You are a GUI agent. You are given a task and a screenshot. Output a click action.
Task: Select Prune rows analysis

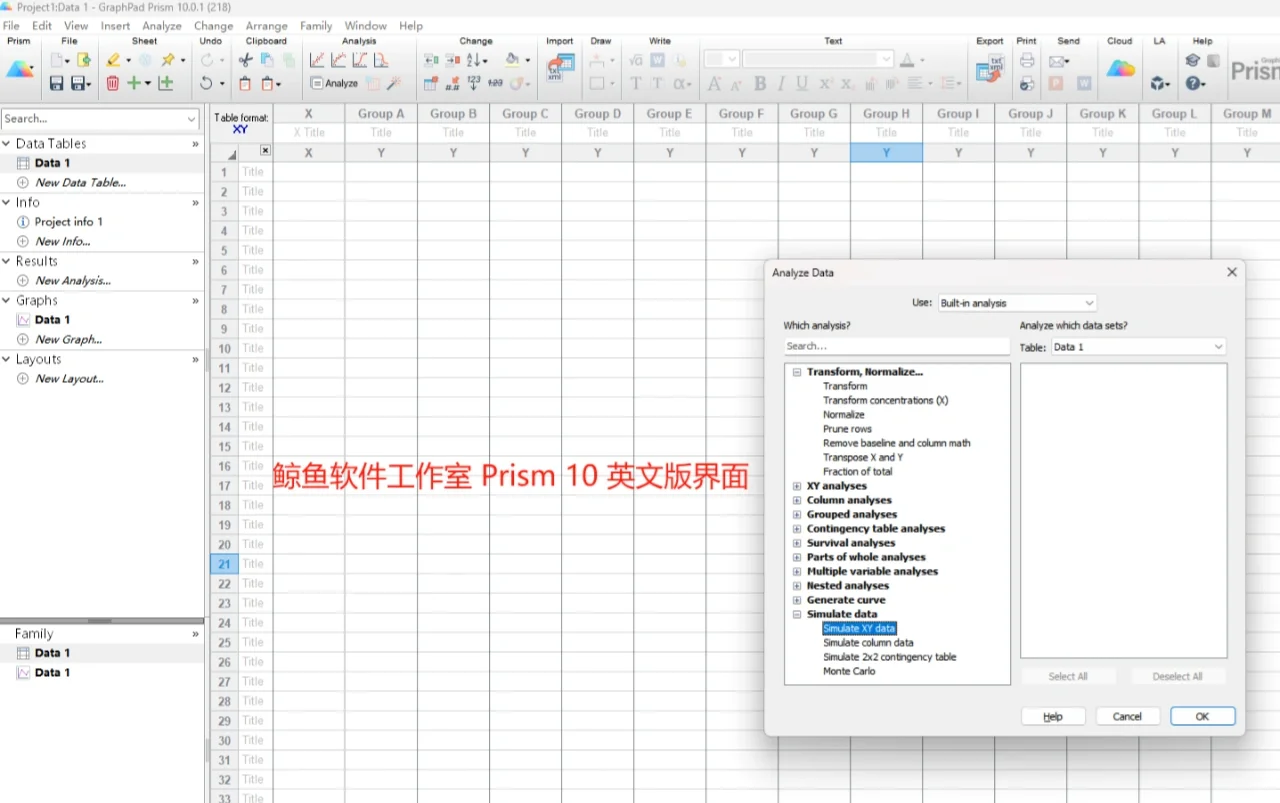[847, 429]
